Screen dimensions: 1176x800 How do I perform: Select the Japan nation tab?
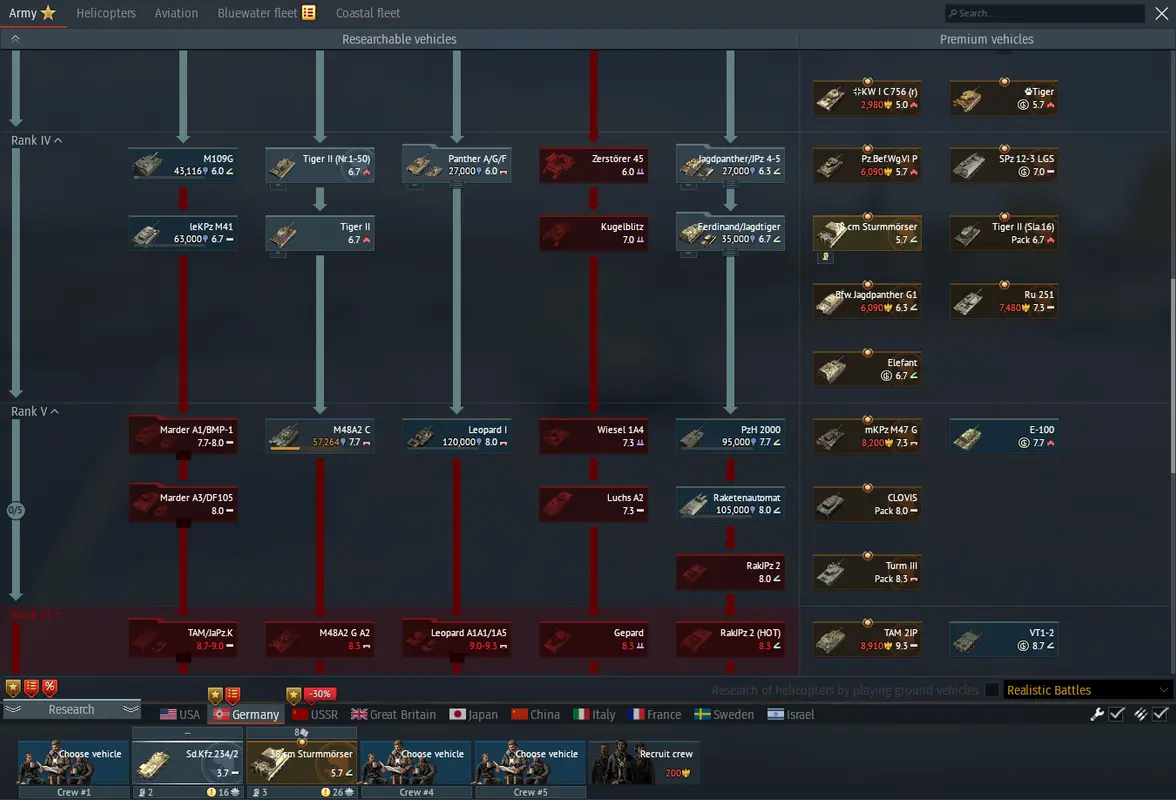click(x=473, y=715)
